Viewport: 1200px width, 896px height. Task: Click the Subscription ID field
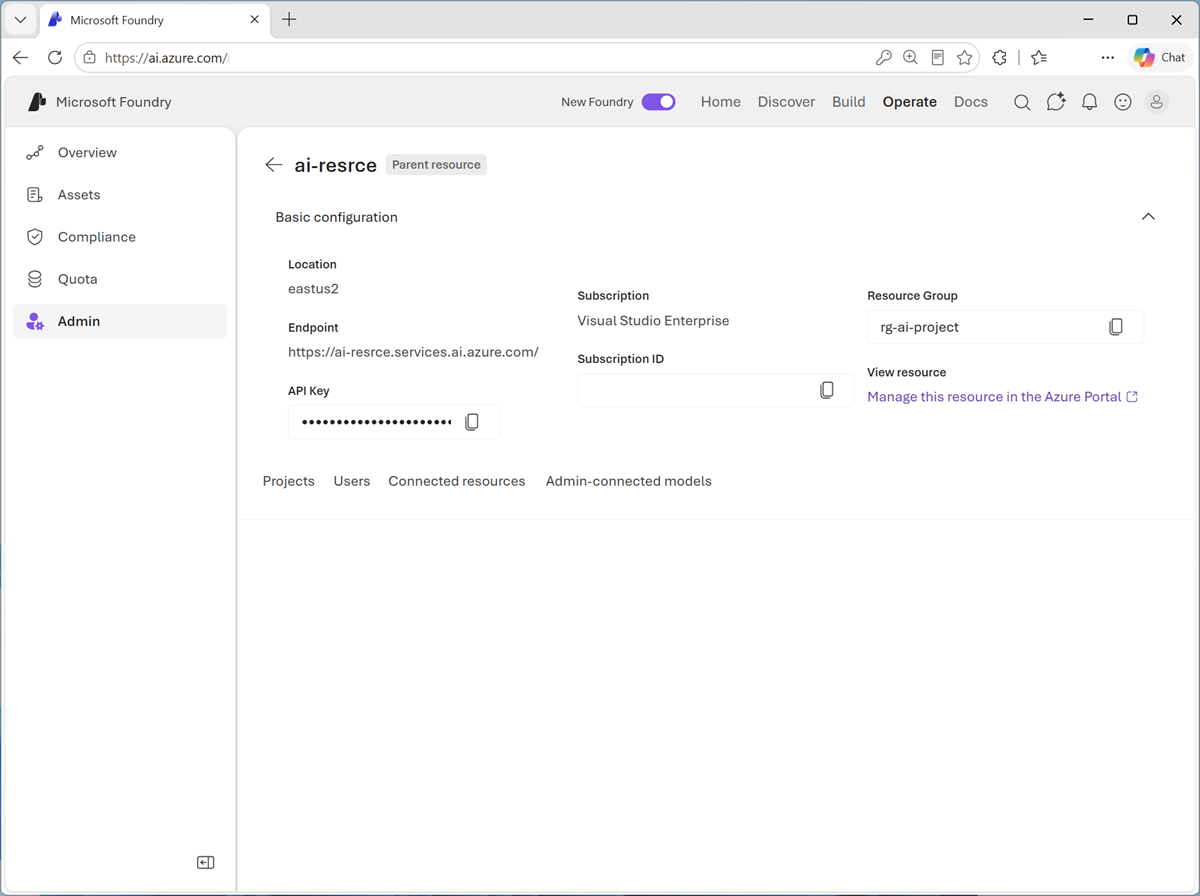[716, 390]
